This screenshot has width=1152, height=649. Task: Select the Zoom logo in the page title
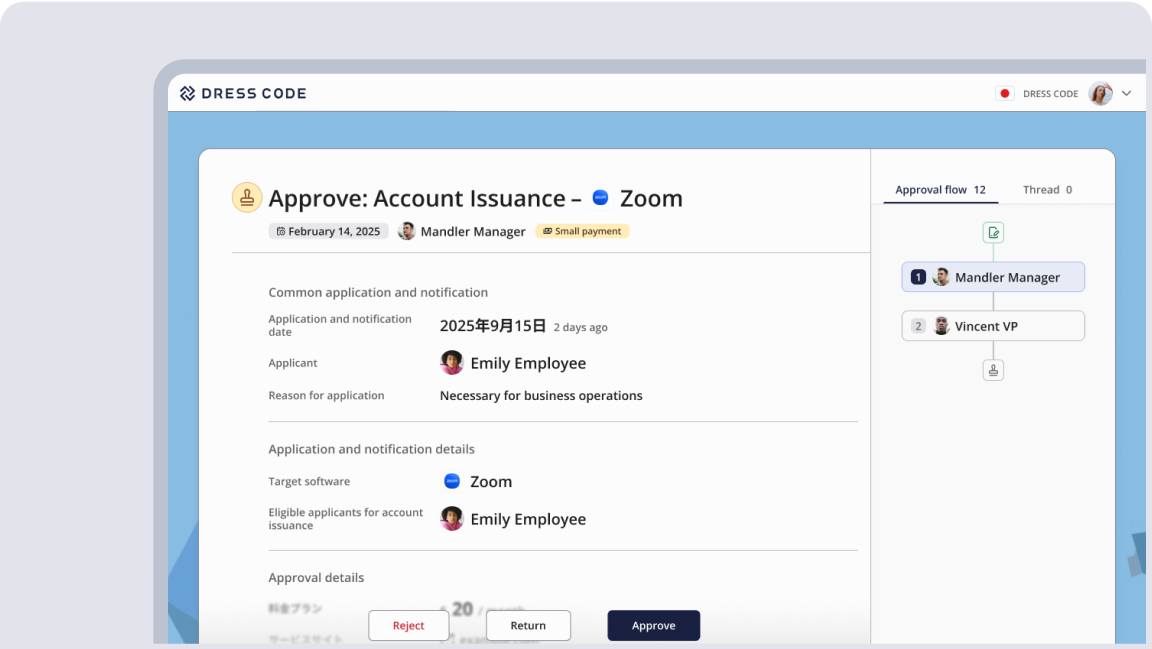[x=599, y=197]
